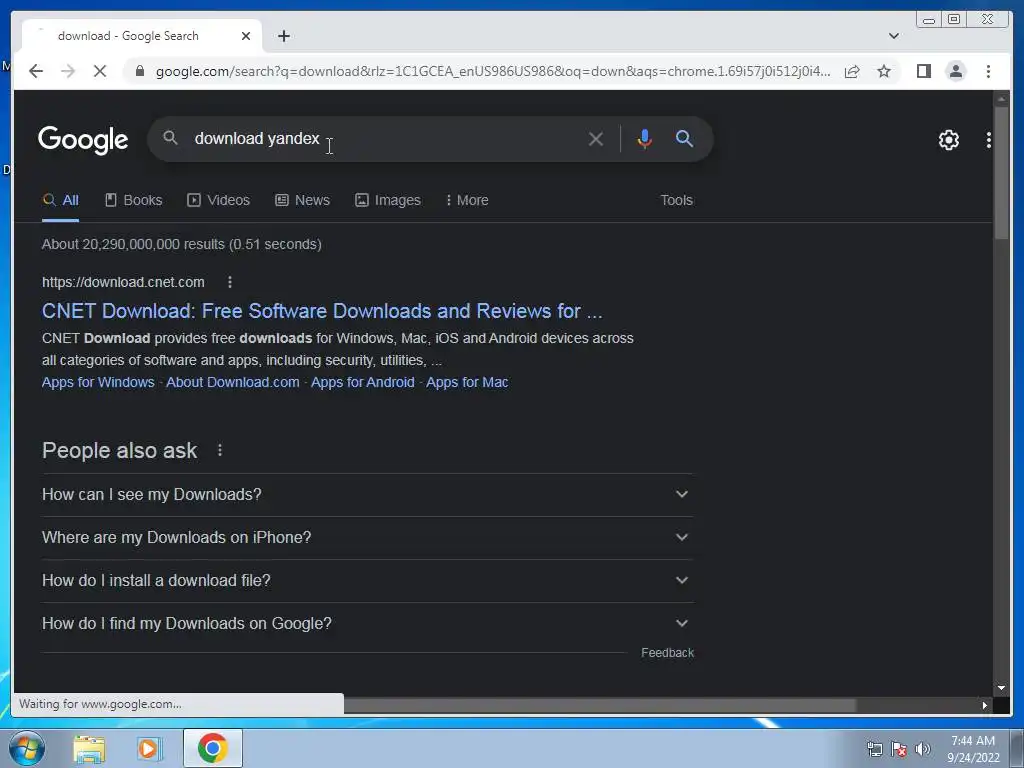The image size is (1024, 768).
Task: Open the Action Center flag icon
Action: coord(899,749)
